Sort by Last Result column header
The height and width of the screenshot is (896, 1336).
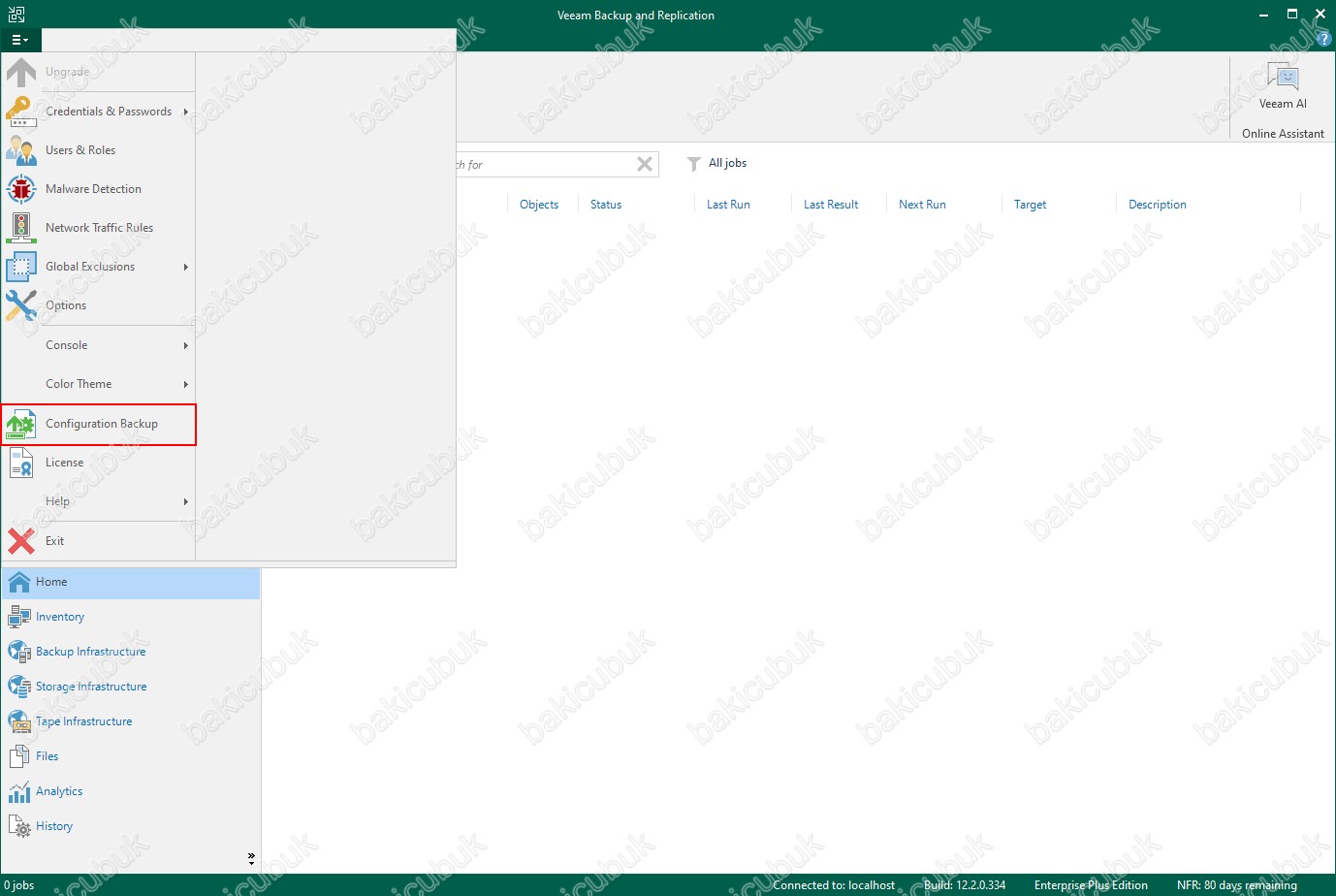(x=831, y=205)
